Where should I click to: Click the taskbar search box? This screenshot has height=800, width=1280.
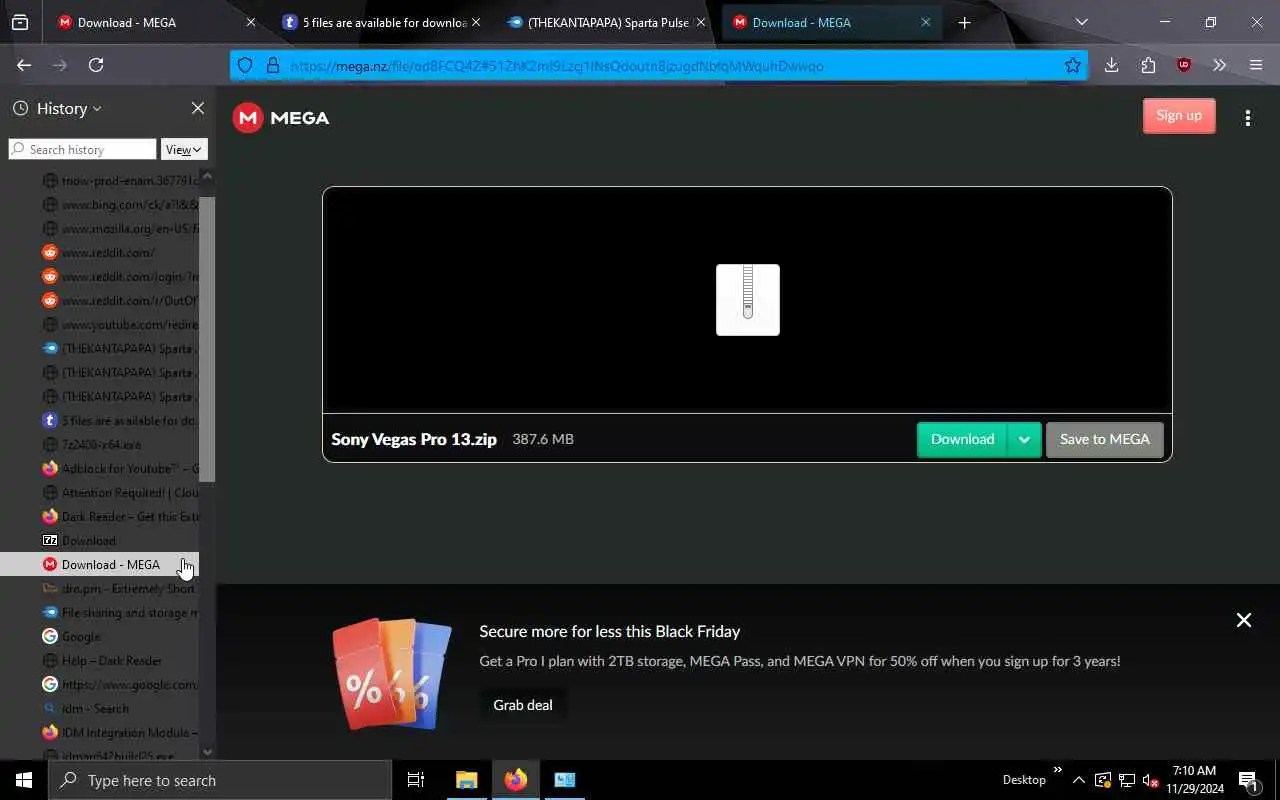(220, 780)
